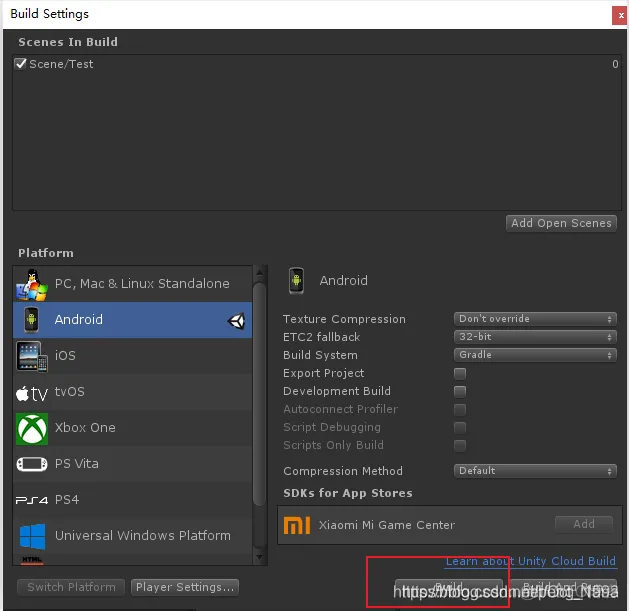
Task: Click the Scene/Test entry text
Action: pyautogui.click(x=61, y=64)
